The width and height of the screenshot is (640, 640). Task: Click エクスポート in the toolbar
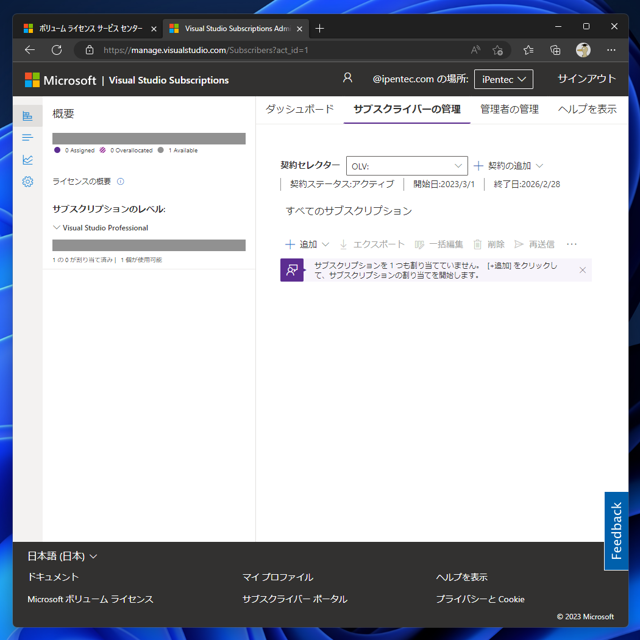372,244
